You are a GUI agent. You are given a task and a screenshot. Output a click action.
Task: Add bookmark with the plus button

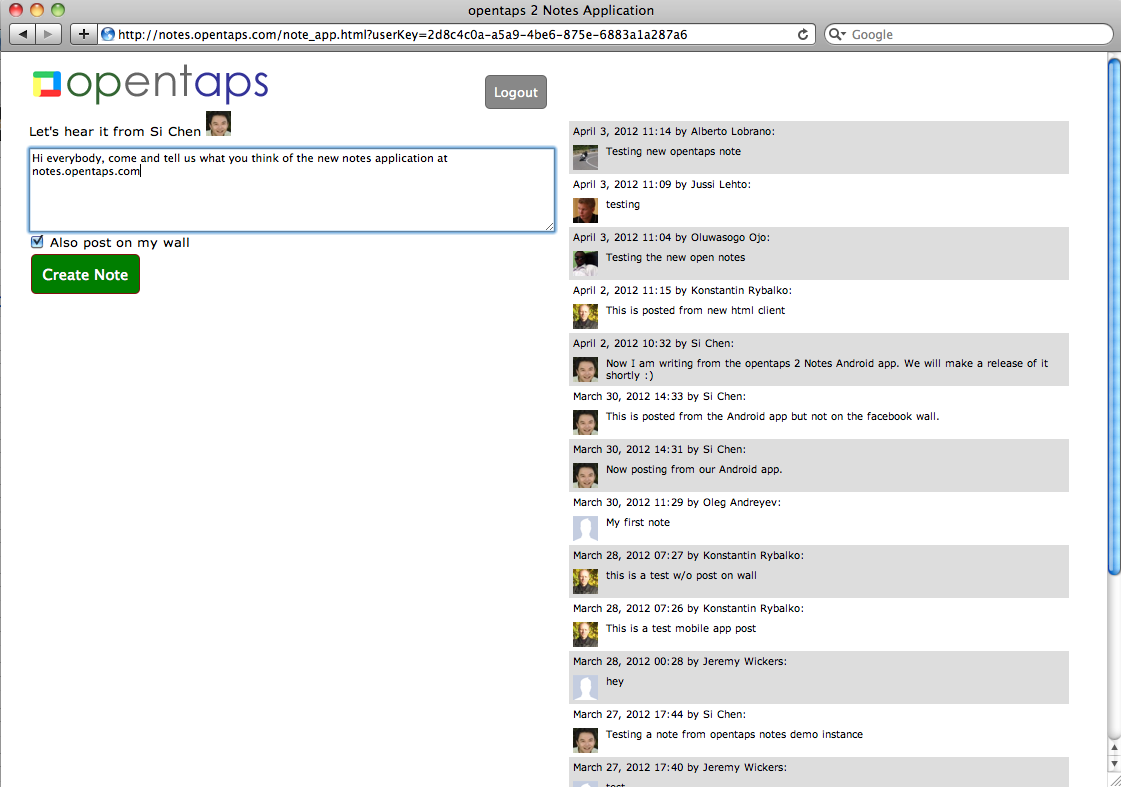(84, 34)
